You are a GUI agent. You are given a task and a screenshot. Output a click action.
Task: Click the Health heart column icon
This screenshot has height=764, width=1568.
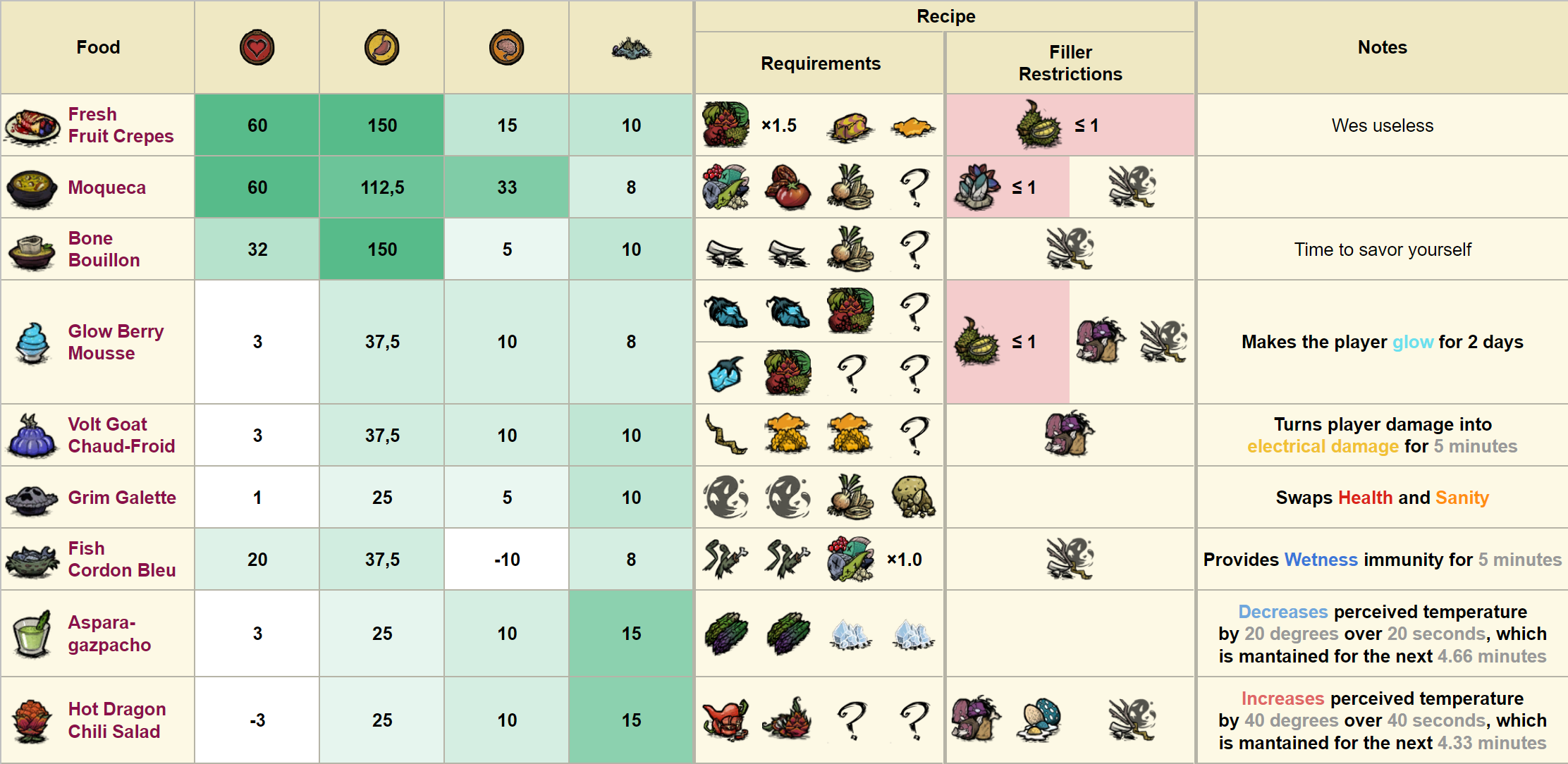coord(257,48)
